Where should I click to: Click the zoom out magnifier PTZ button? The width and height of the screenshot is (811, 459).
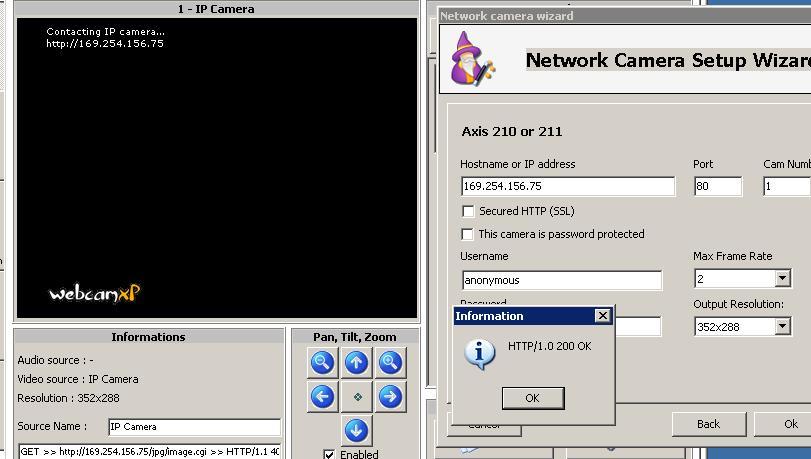[x=322, y=363]
